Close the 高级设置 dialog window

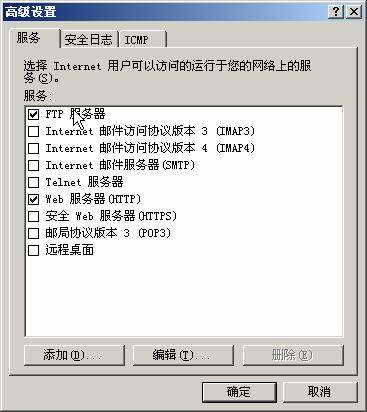coord(353,12)
